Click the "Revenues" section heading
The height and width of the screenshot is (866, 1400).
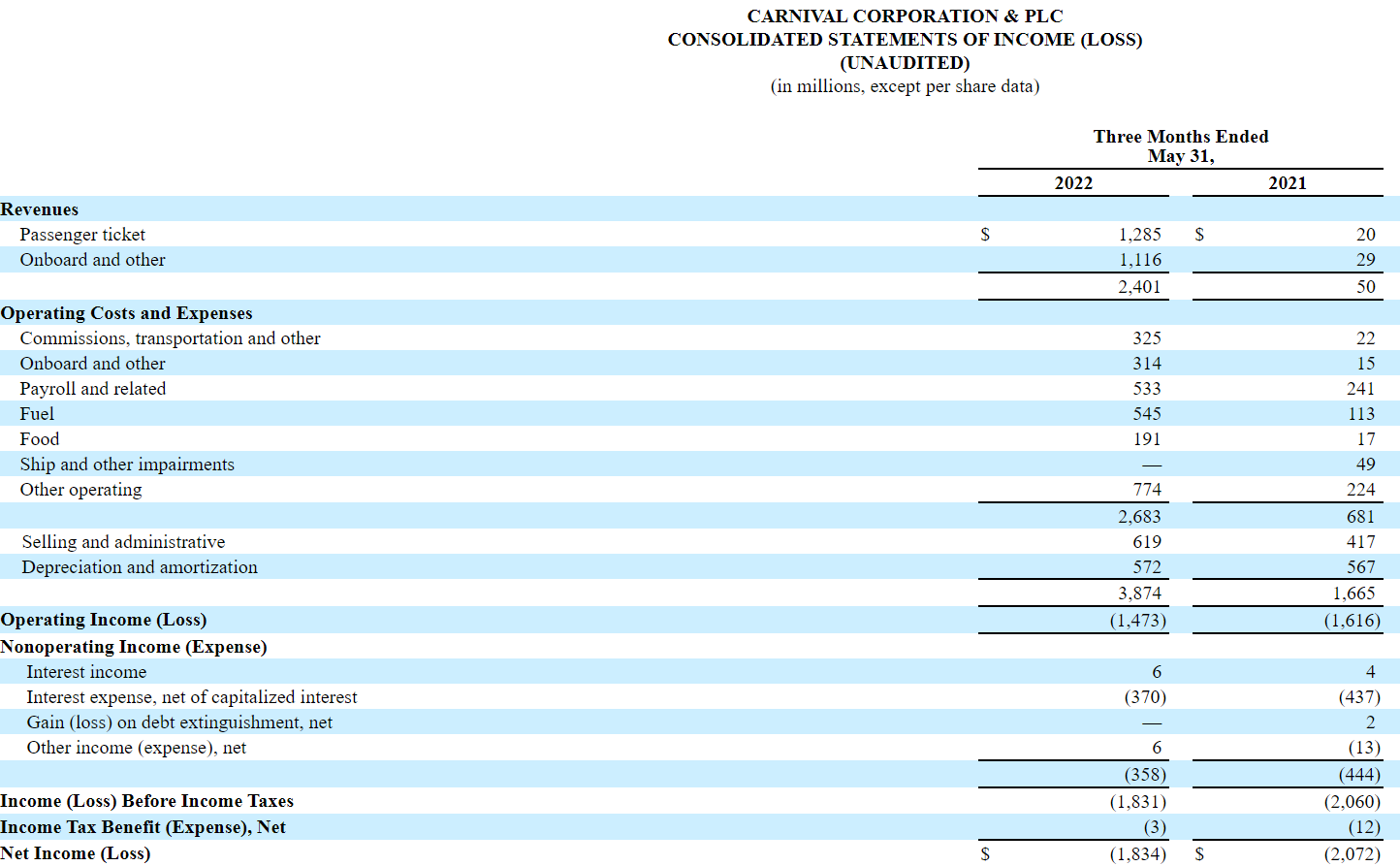coord(40,209)
